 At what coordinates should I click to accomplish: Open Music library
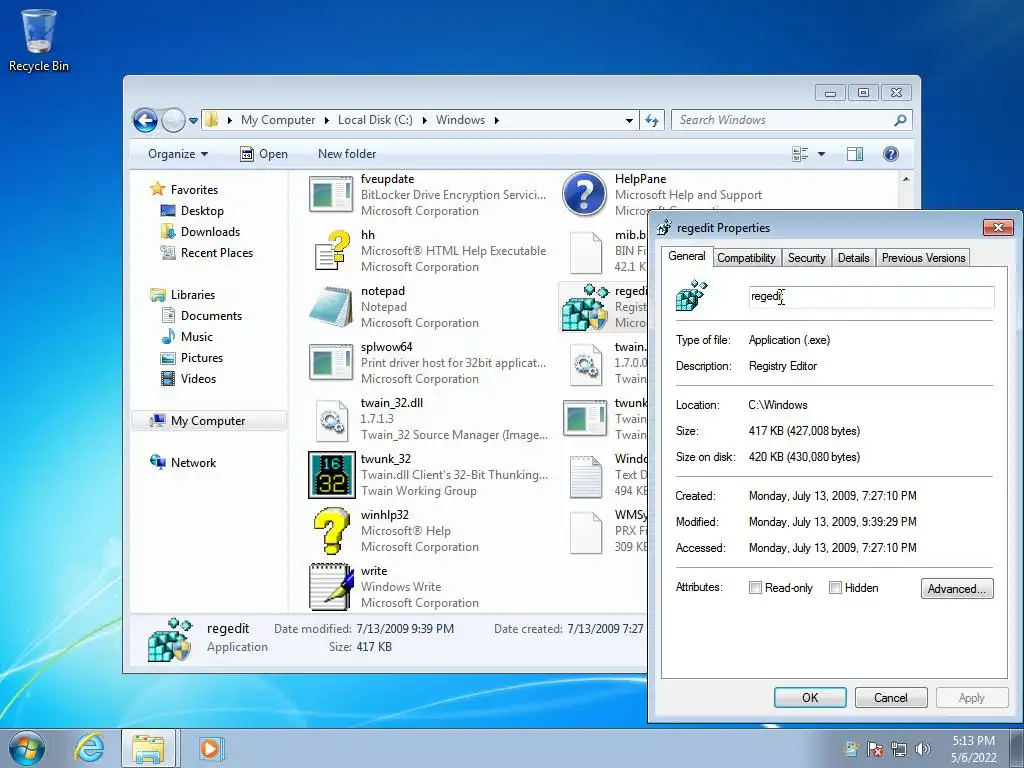point(187,337)
